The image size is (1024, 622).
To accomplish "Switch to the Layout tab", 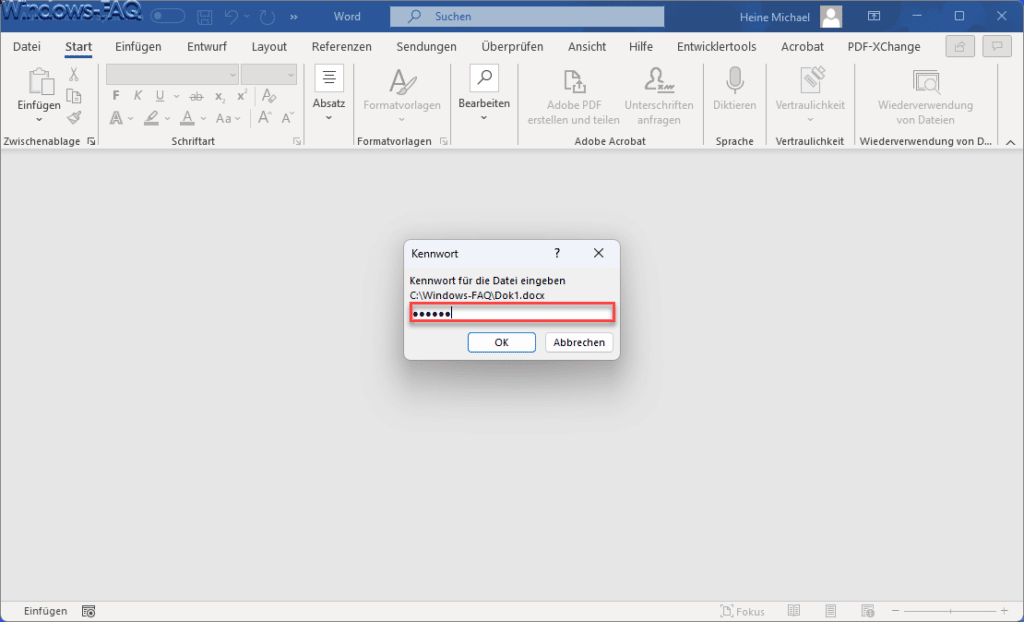I will [269, 46].
